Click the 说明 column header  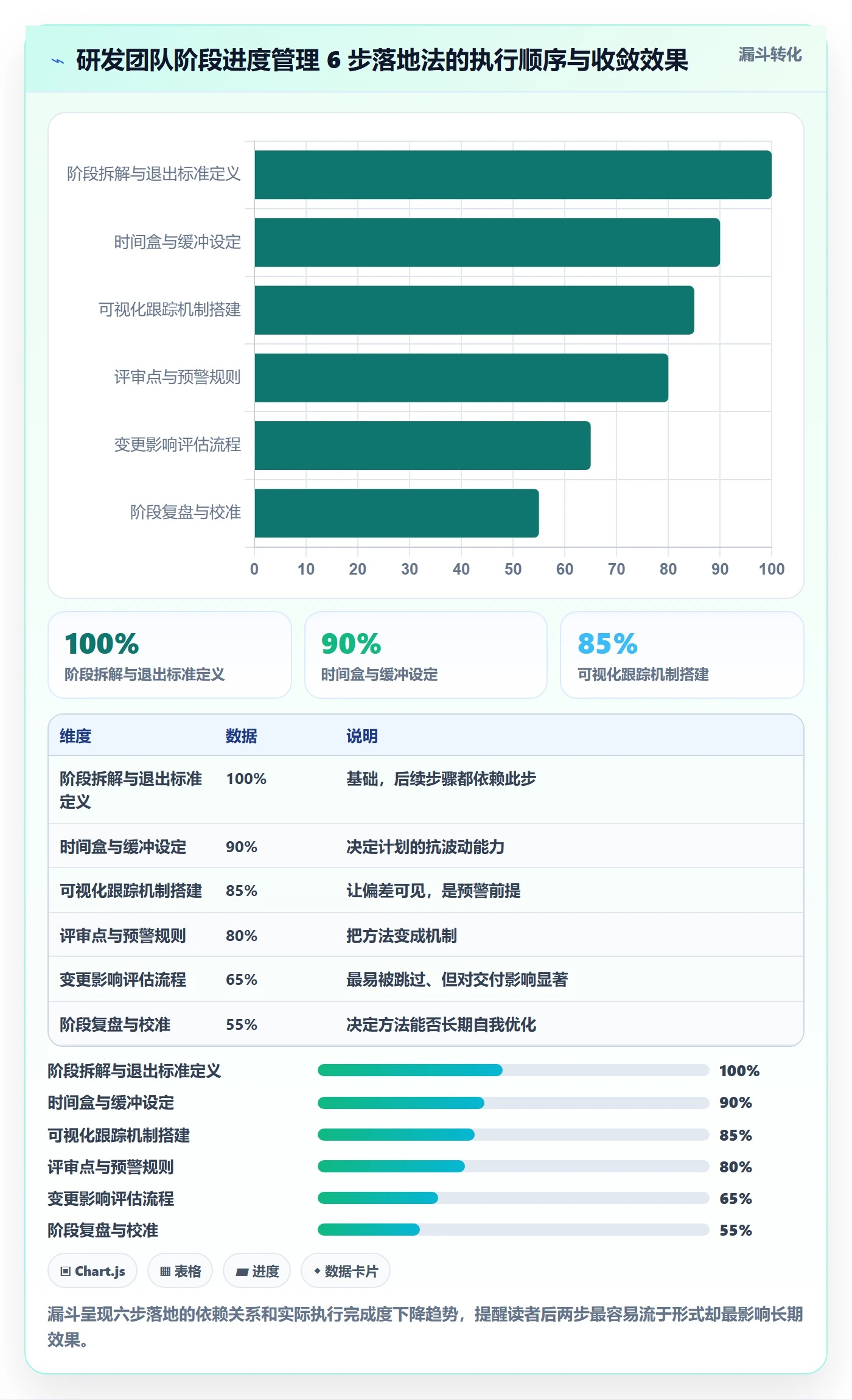[x=362, y=736]
